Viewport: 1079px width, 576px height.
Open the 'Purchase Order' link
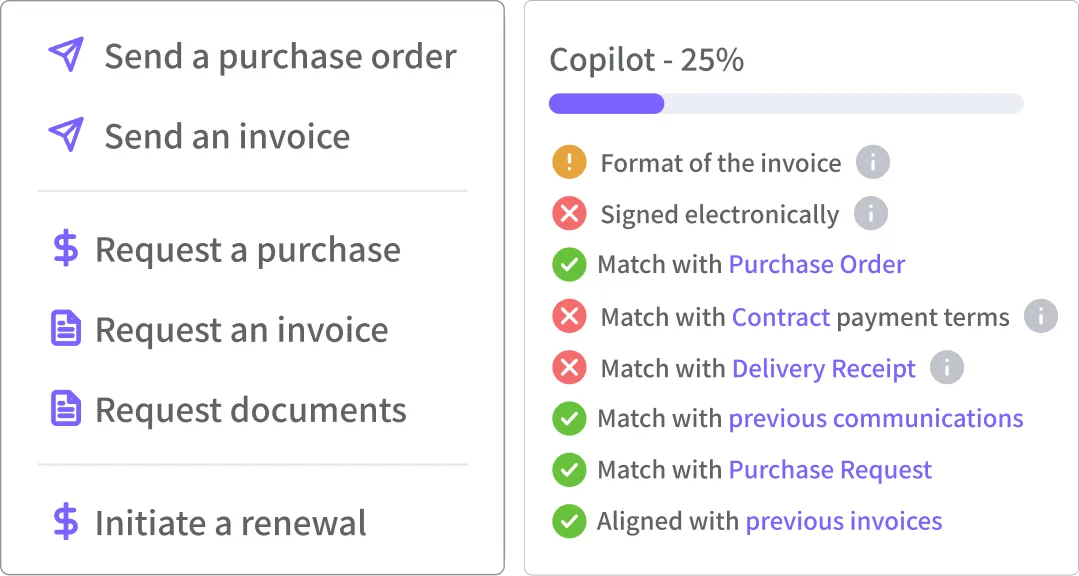[x=816, y=264]
